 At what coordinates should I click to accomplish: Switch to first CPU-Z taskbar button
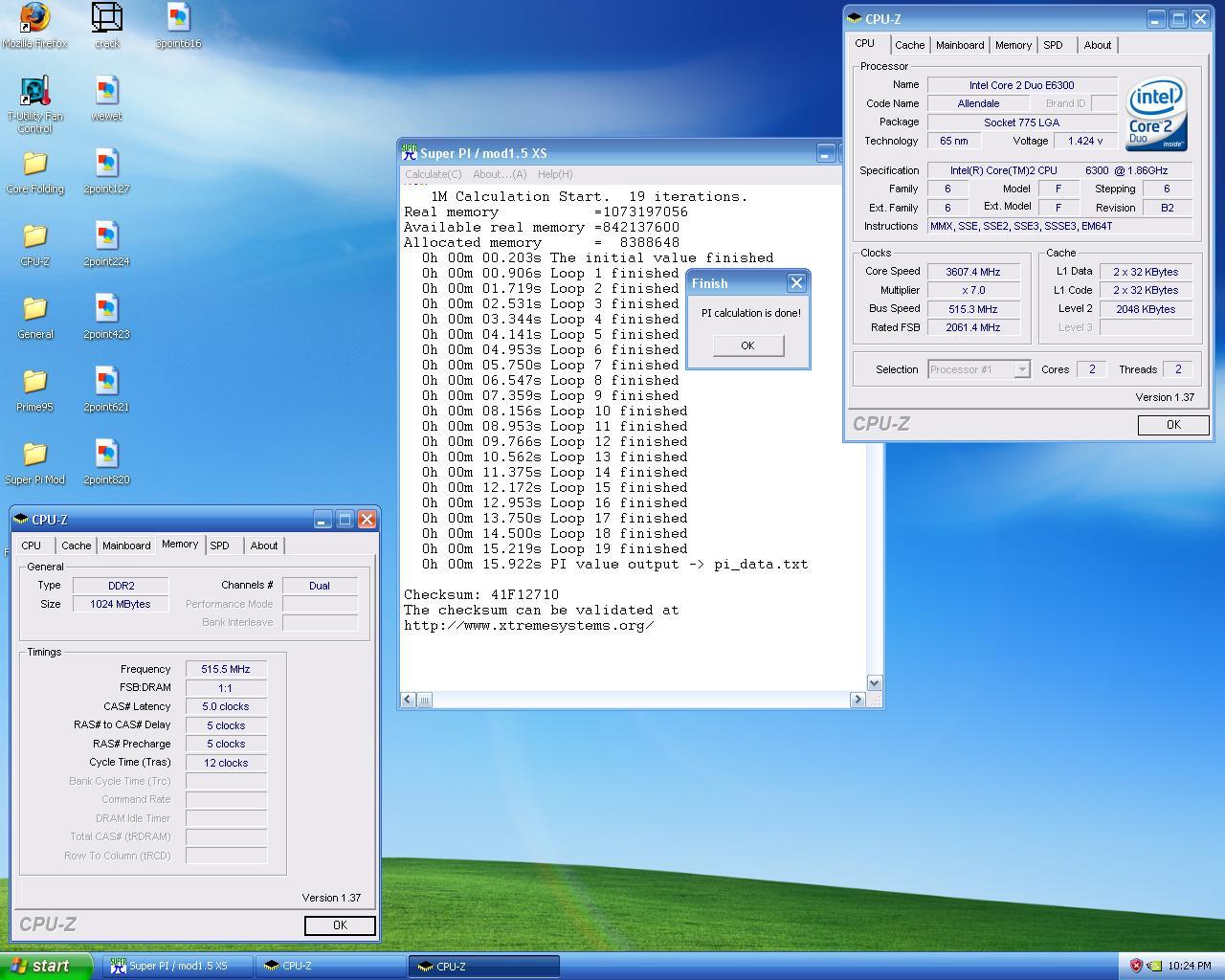pos(331,966)
